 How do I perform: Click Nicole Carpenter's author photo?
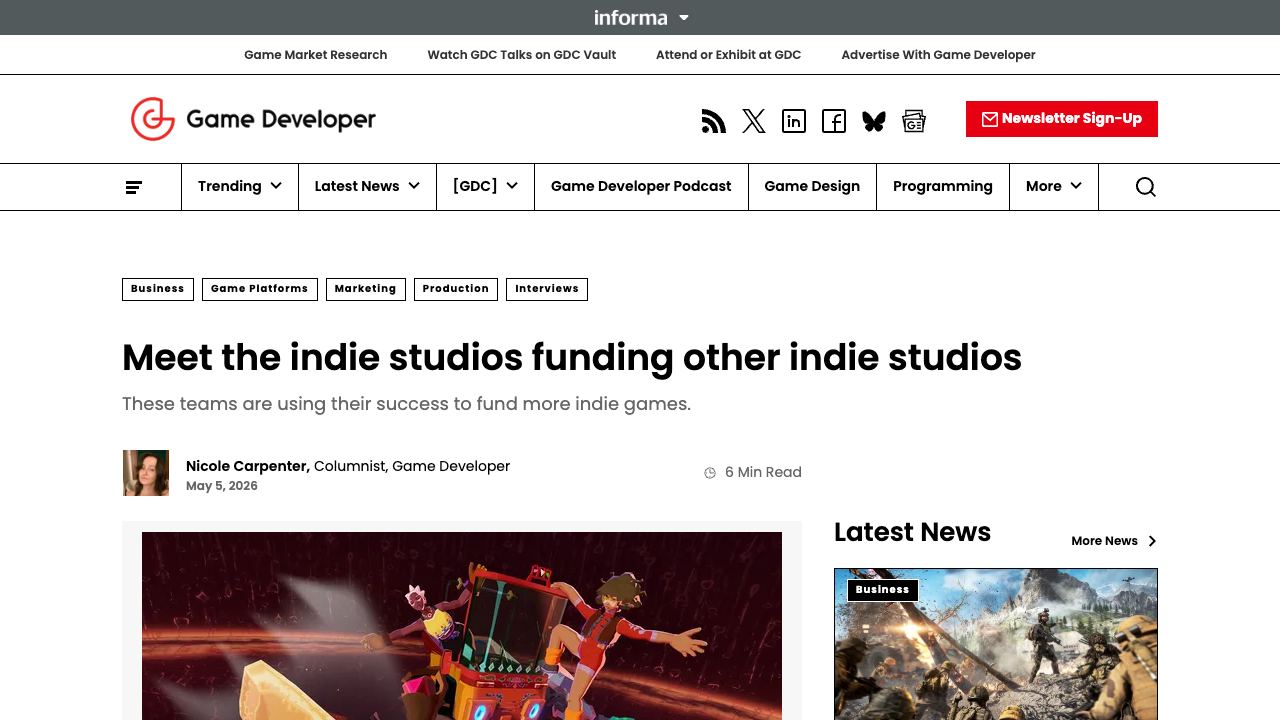tap(146, 473)
